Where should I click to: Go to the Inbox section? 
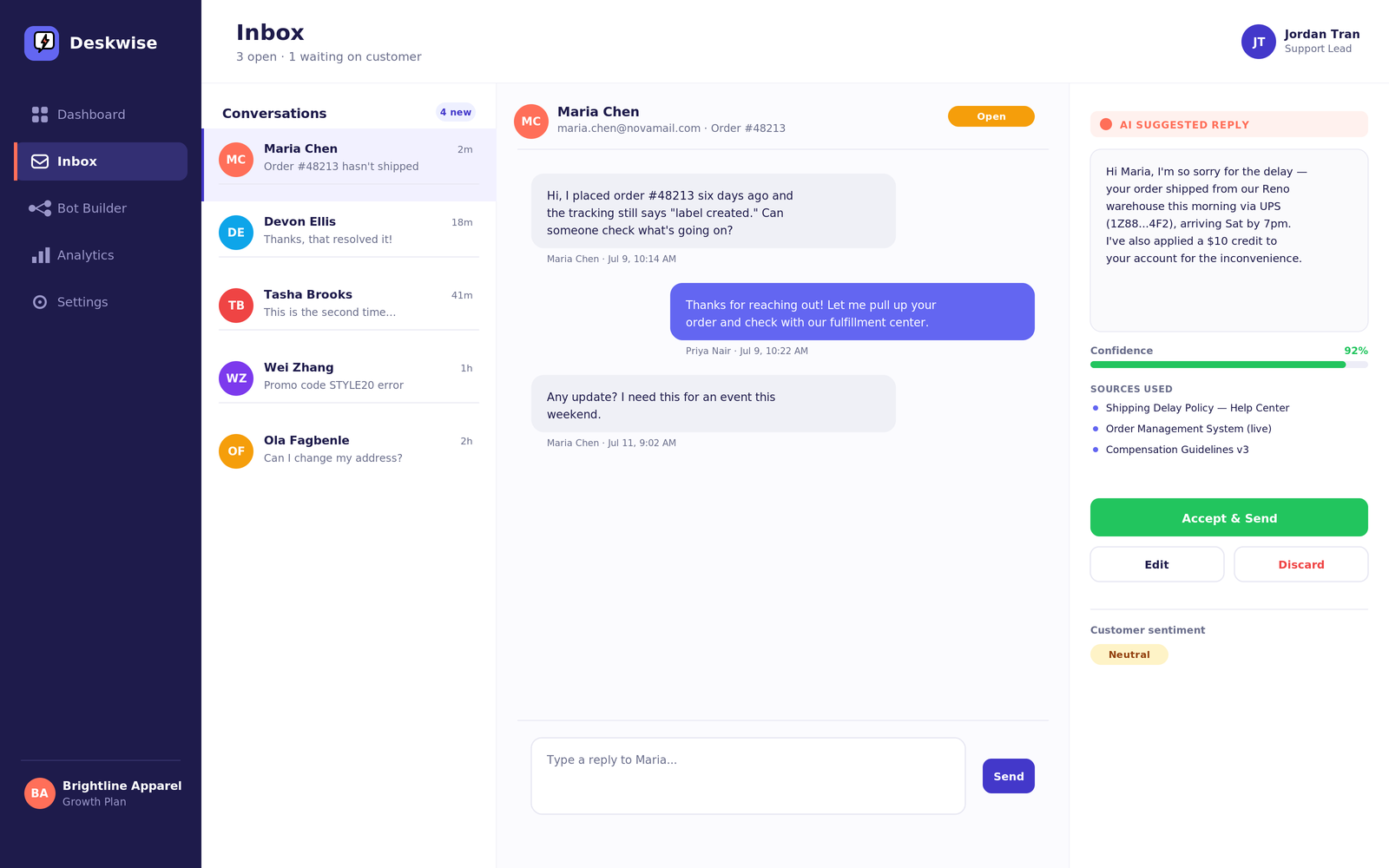(x=101, y=161)
